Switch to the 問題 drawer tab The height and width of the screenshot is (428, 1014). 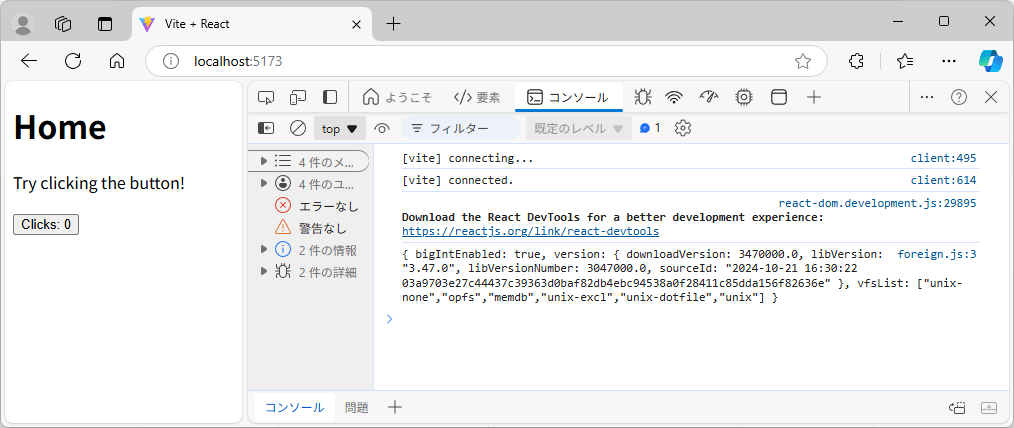tap(356, 407)
